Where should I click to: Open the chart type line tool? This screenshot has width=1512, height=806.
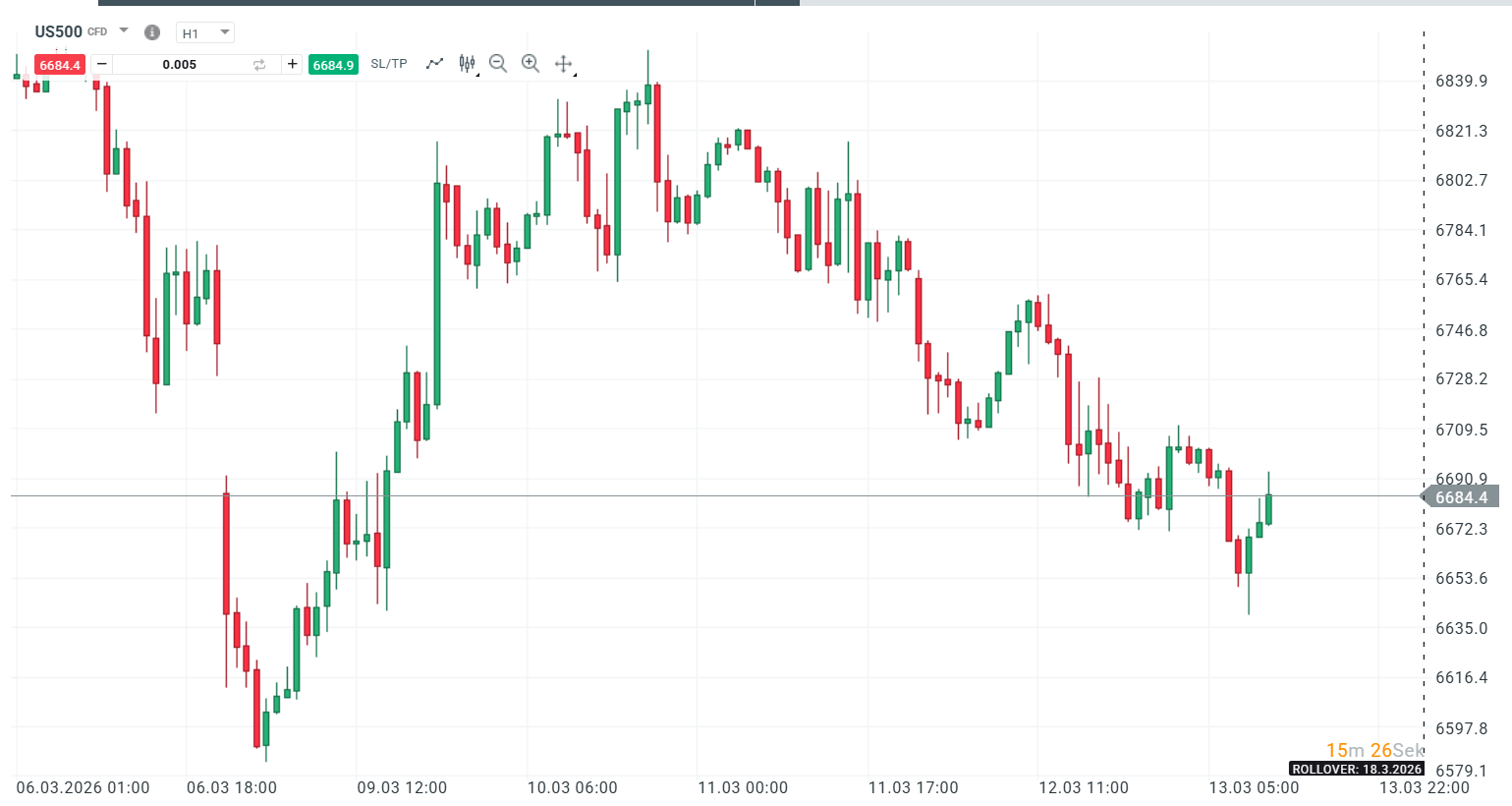coord(434,63)
